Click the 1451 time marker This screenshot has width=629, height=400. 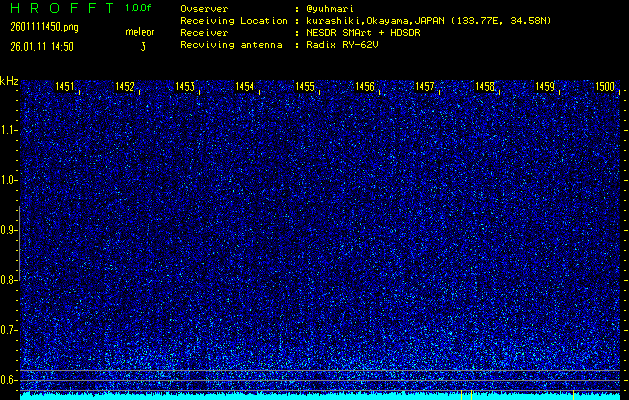(x=64, y=87)
